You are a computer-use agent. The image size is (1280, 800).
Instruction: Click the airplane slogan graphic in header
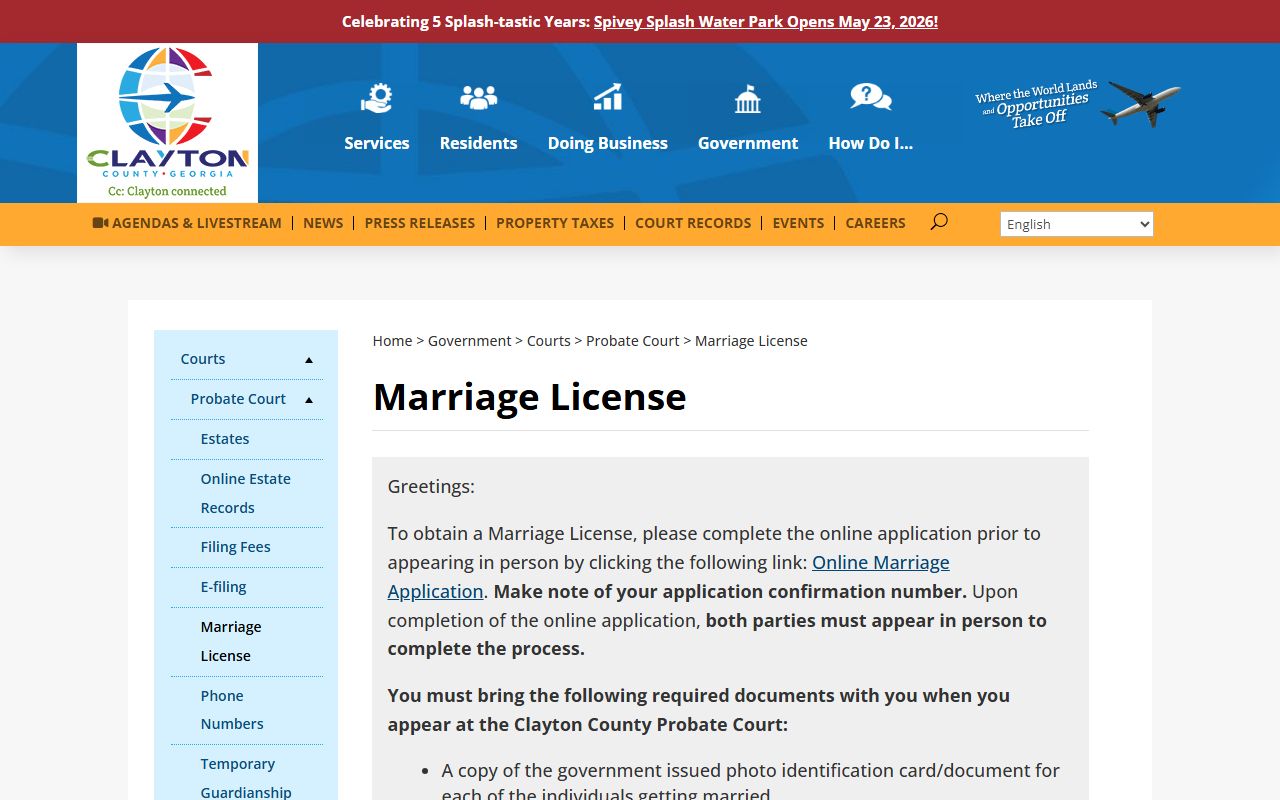pyautogui.click(x=1078, y=104)
